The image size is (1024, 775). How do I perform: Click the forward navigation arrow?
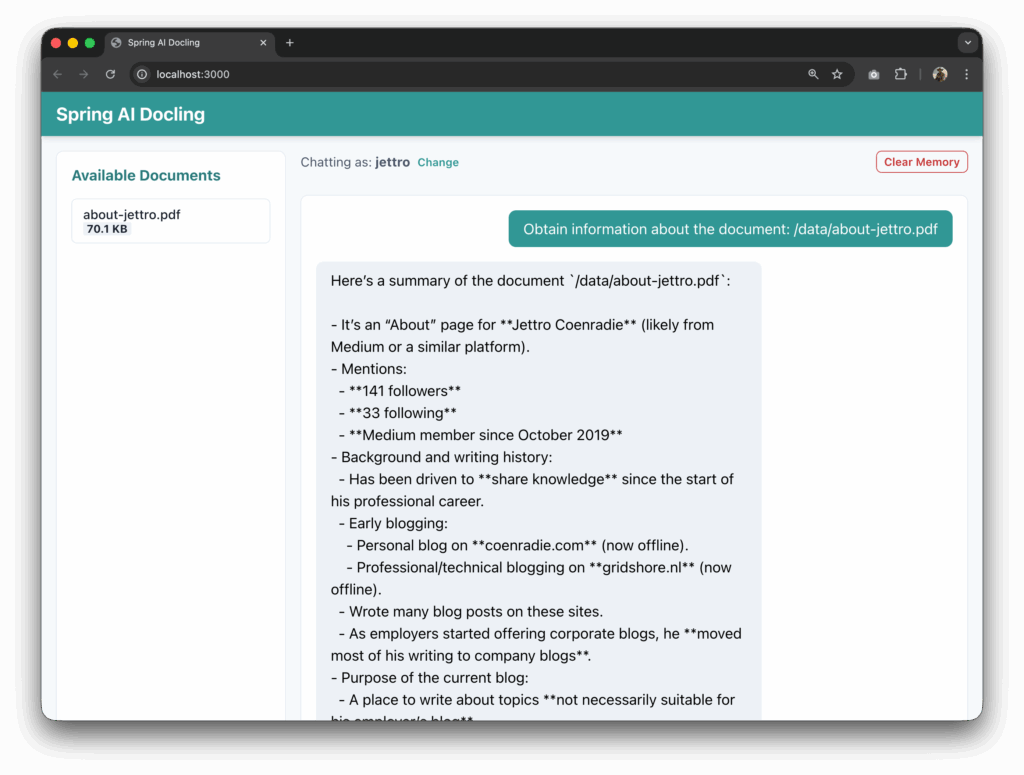(x=84, y=74)
